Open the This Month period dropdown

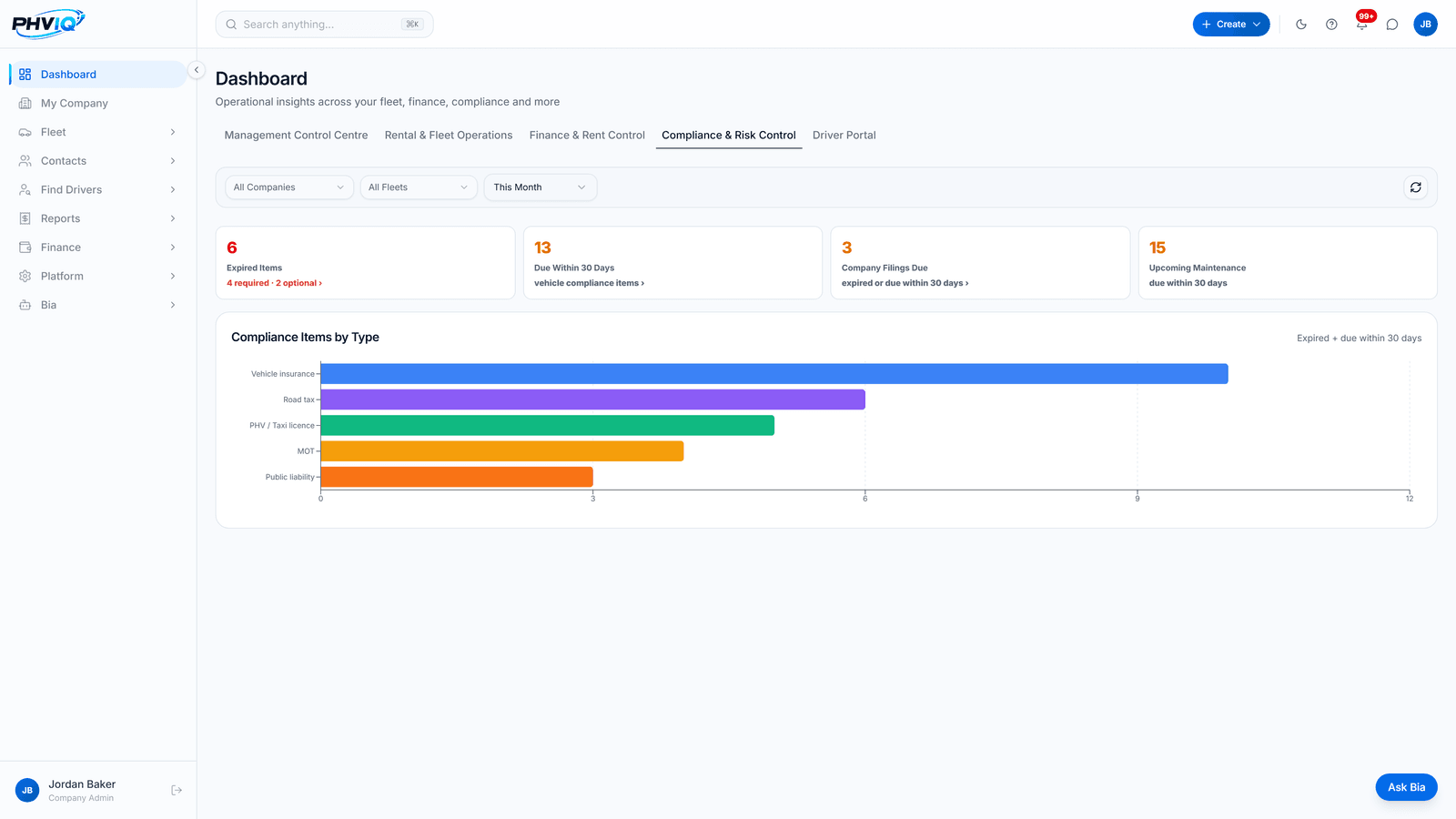(541, 187)
